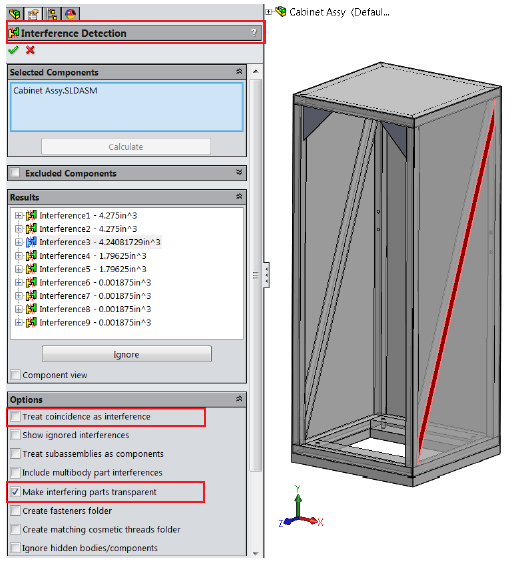Click the panel vertical scrollbar thumb

pos(256,276)
